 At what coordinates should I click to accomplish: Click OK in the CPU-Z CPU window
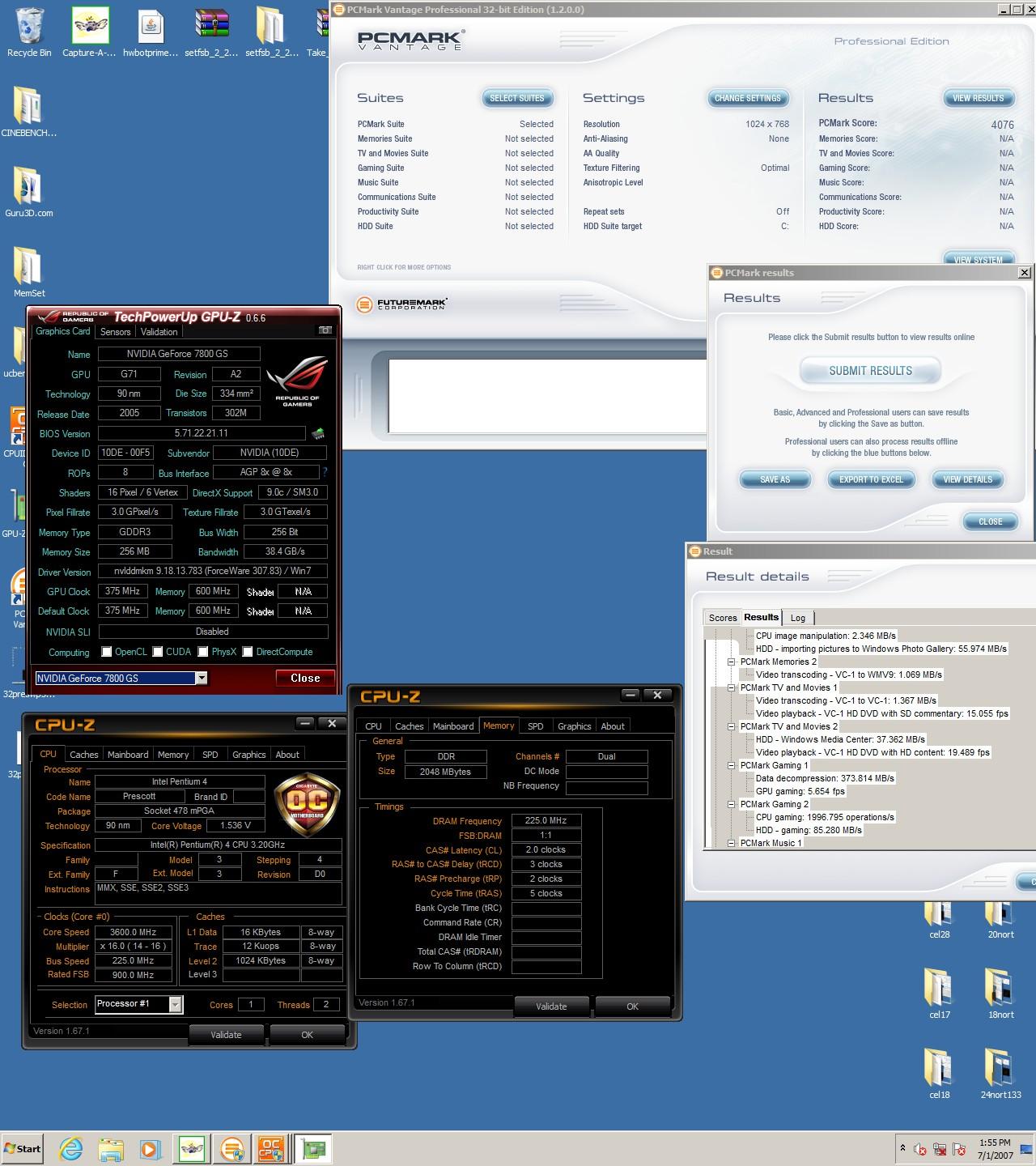tap(307, 1035)
